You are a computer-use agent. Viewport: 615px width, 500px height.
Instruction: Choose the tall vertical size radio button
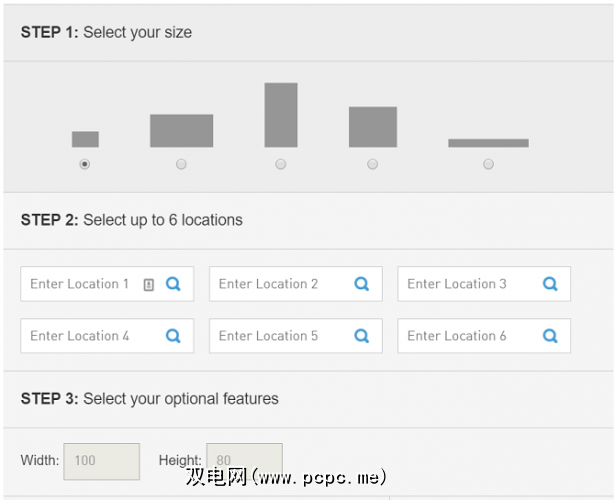click(x=281, y=164)
